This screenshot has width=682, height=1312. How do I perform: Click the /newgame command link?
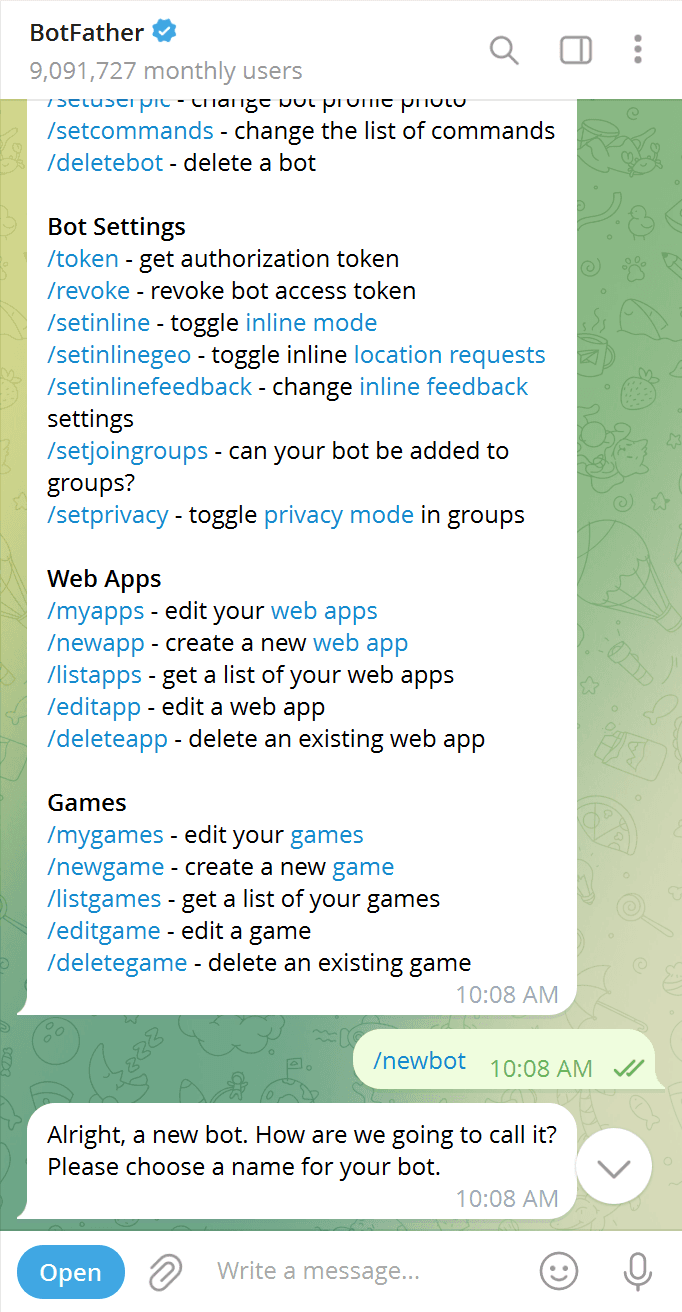(106, 867)
